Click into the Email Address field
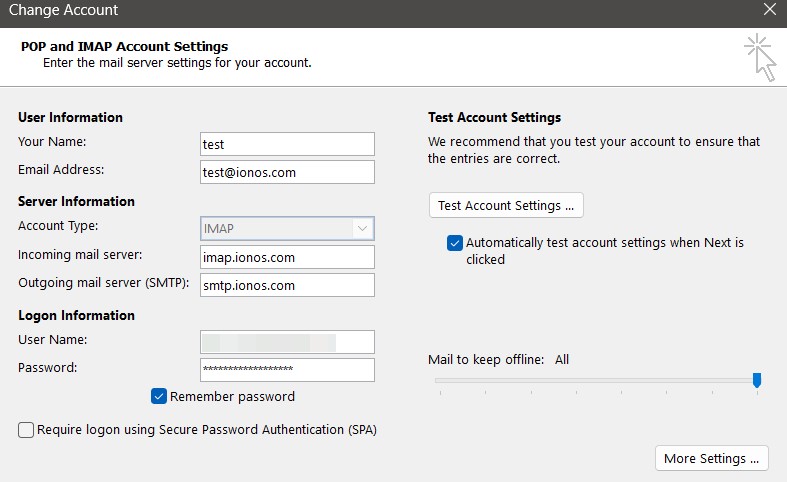 [x=287, y=172]
